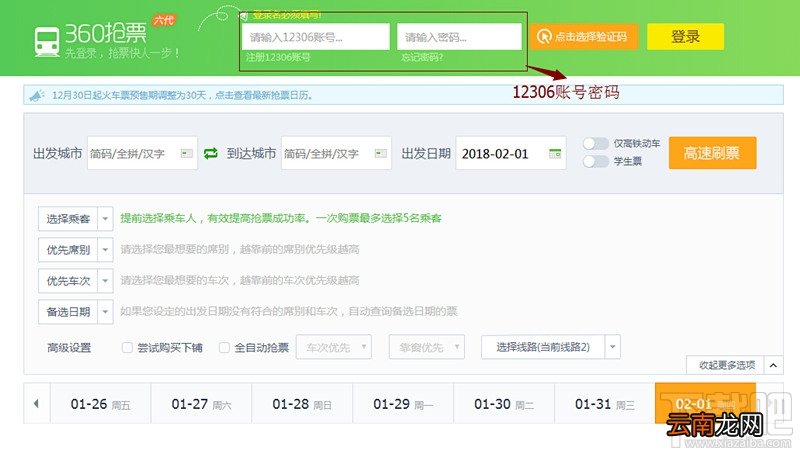
Task: Select the 01-29 周一 date tab
Action: 403,404
